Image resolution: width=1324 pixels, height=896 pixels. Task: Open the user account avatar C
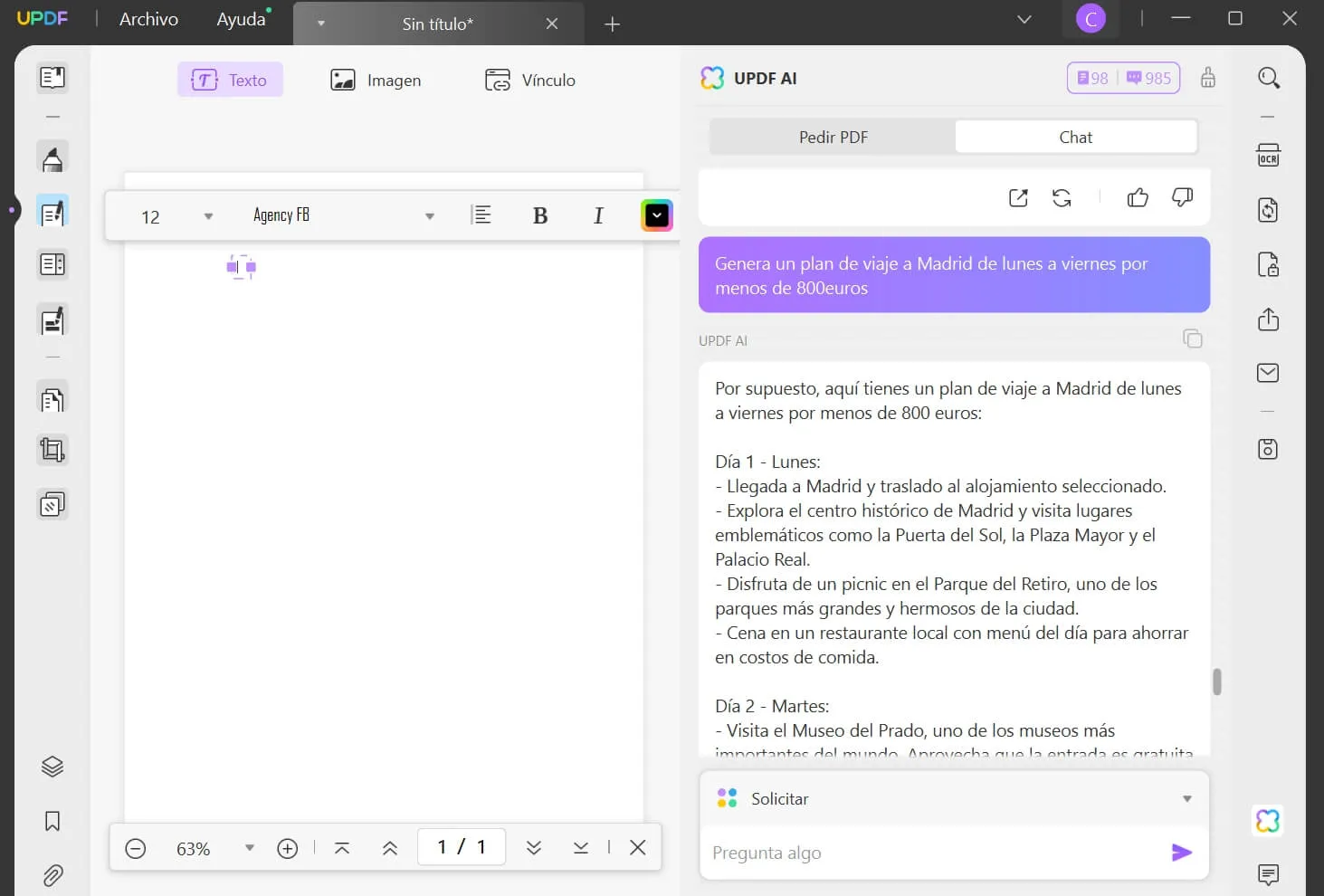[1091, 19]
